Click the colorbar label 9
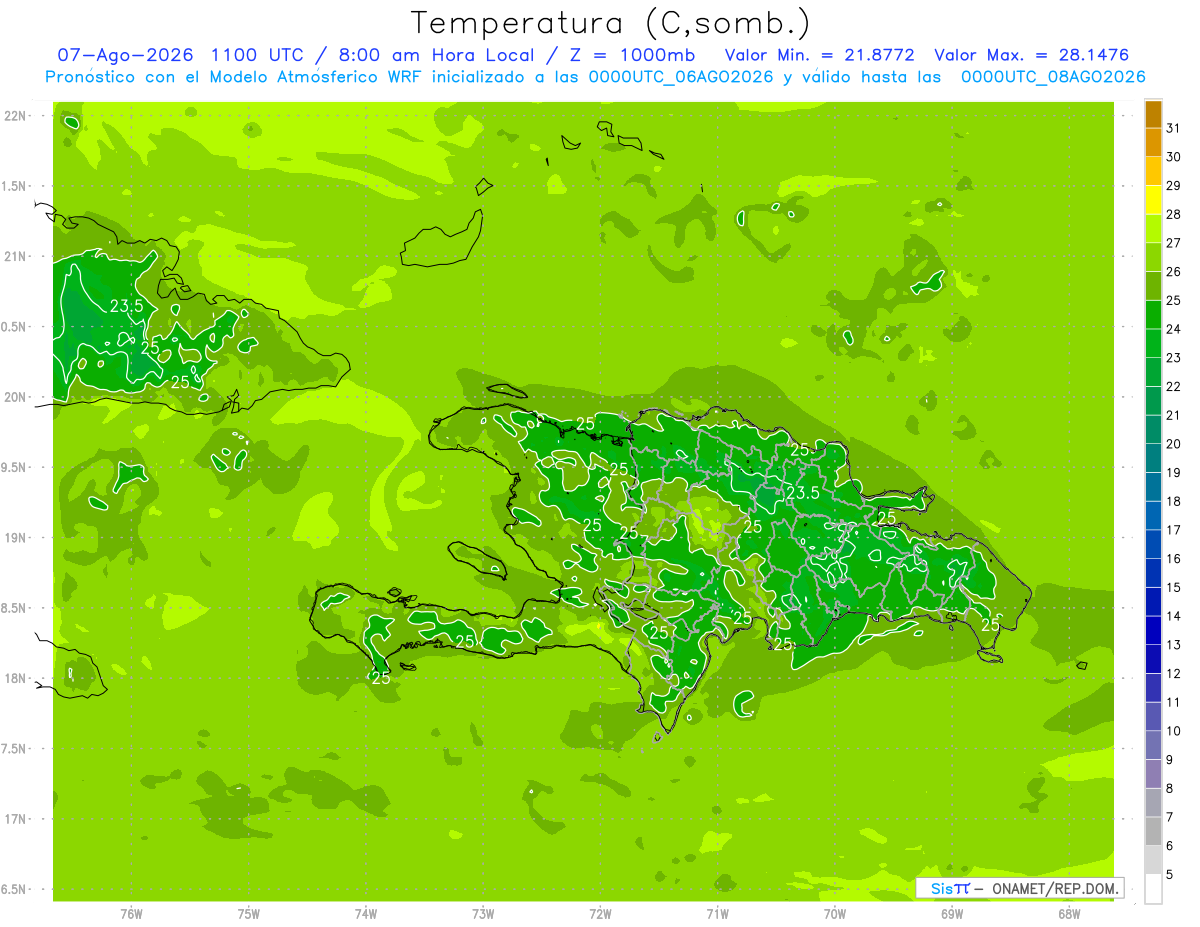Screen dimensions: 1200x927 pyautogui.click(x=1170, y=760)
